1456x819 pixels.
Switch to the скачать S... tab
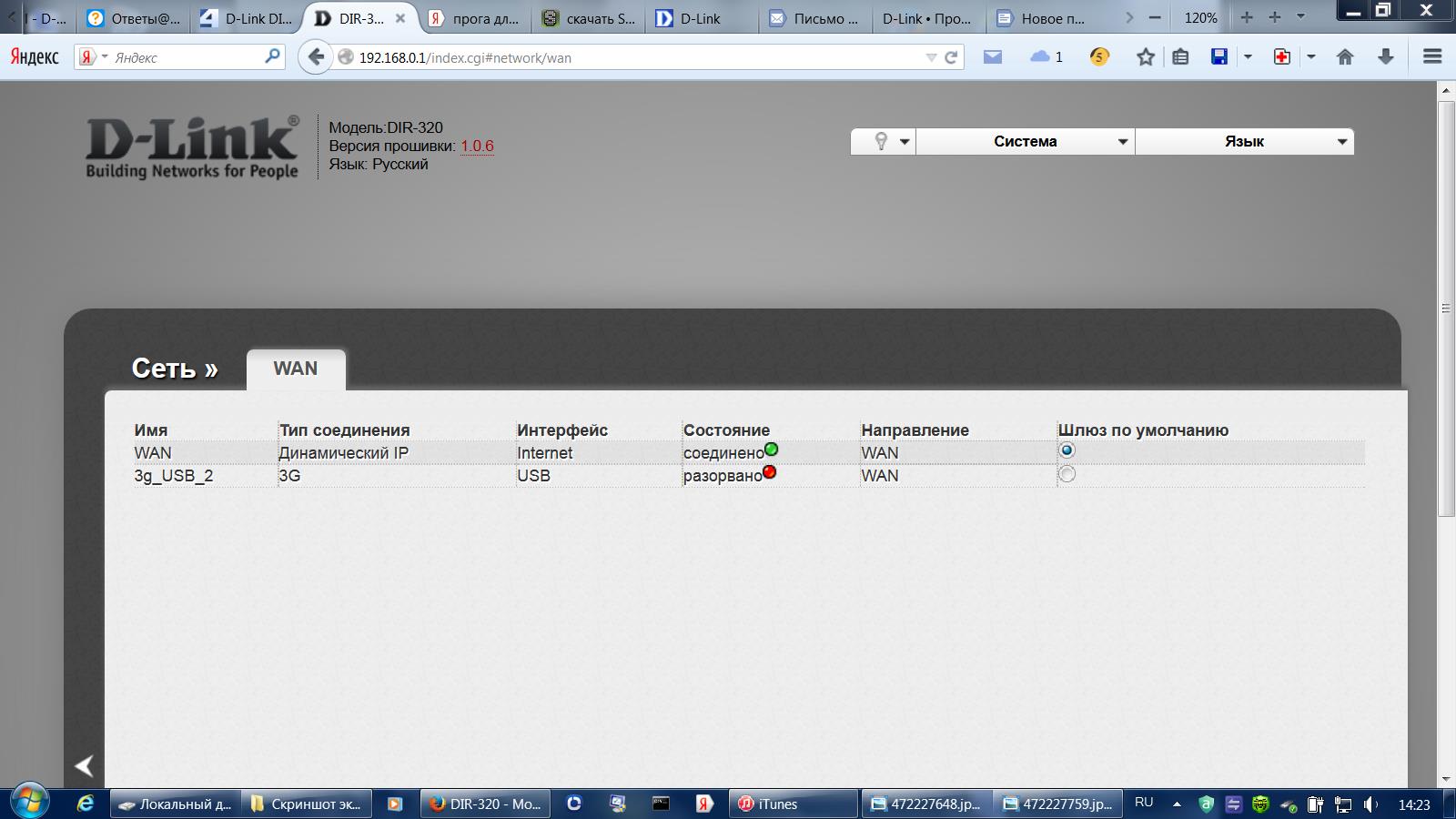(x=589, y=18)
